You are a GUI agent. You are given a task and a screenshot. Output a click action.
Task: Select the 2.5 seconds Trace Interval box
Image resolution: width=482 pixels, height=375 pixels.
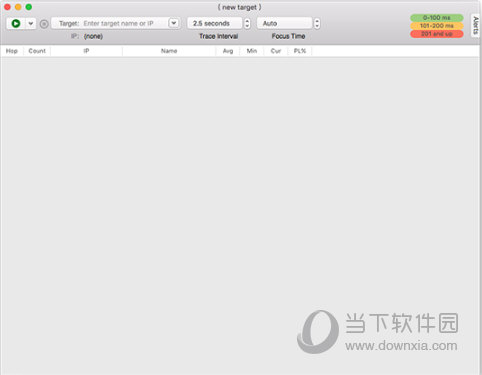coord(214,23)
